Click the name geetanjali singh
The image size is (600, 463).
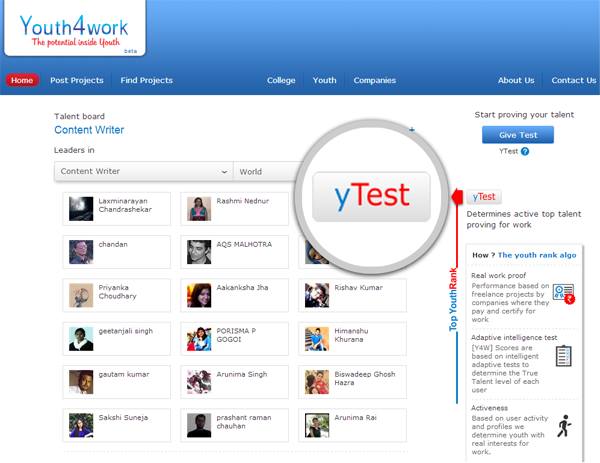coord(126,331)
